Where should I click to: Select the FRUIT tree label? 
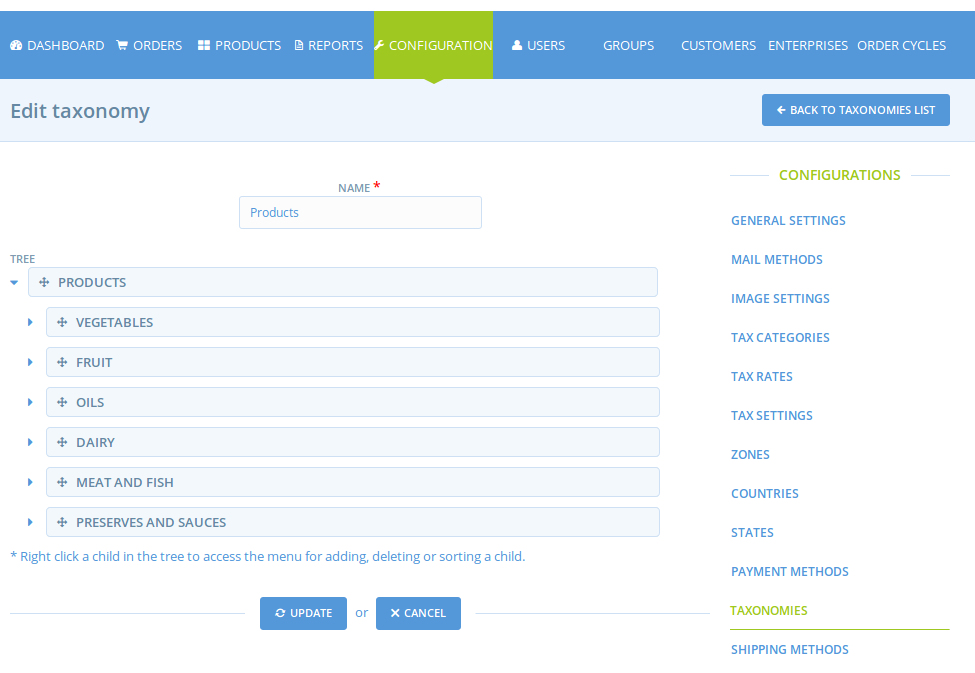click(x=94, y=362)
